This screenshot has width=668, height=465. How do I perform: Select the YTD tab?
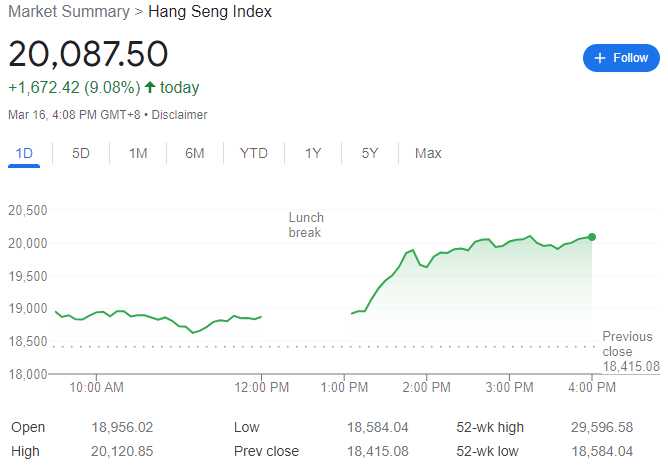(x=254, y=153)
